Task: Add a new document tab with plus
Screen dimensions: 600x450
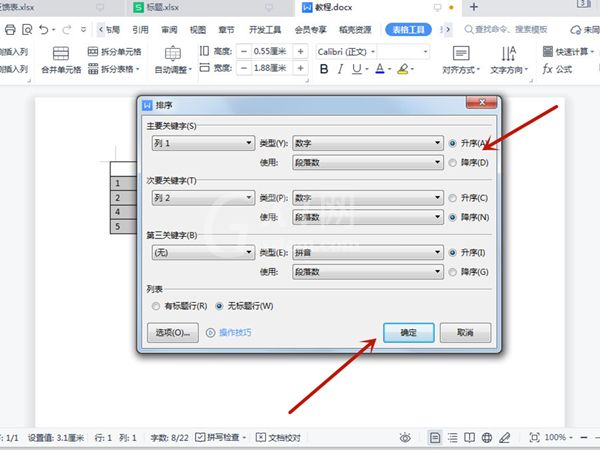Action: pyautogui.click(x=474, y=7)
